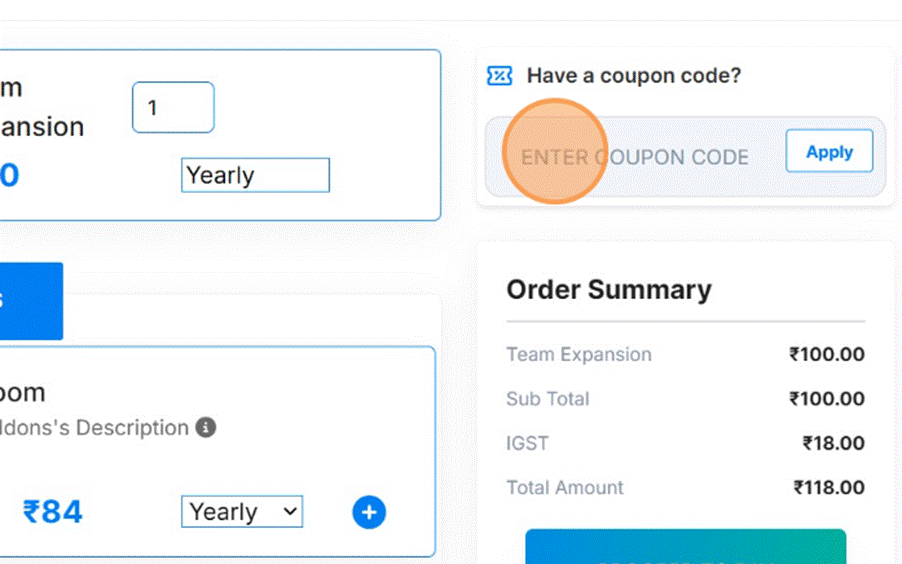This screenshot has width=902, height=564.
Task: Select the blue tab above the addon card
Action: pos(30,301)
